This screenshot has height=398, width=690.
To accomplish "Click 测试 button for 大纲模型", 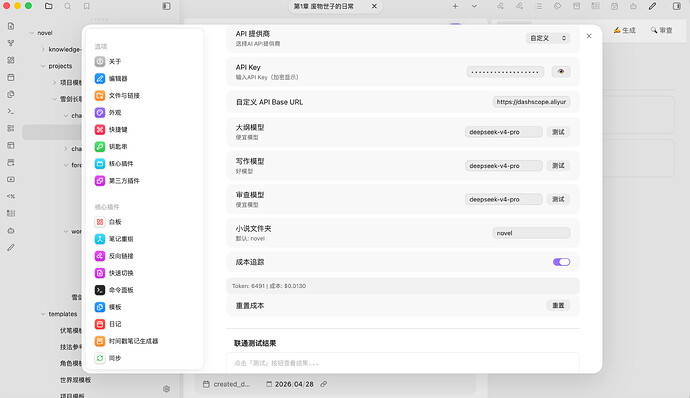I will 558,132.
